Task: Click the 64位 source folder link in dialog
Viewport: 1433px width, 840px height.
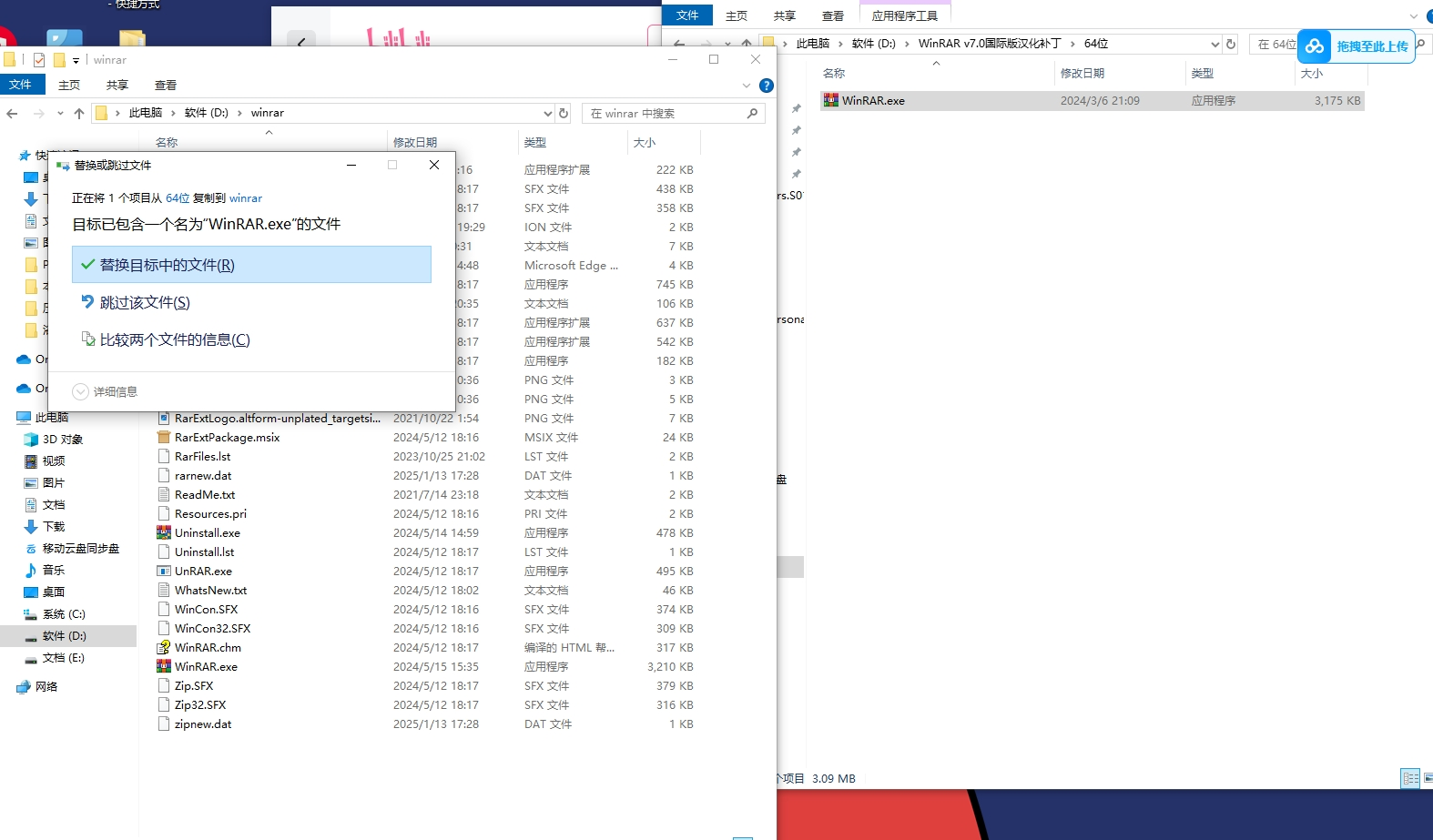Action: click(x=178, y=197)
